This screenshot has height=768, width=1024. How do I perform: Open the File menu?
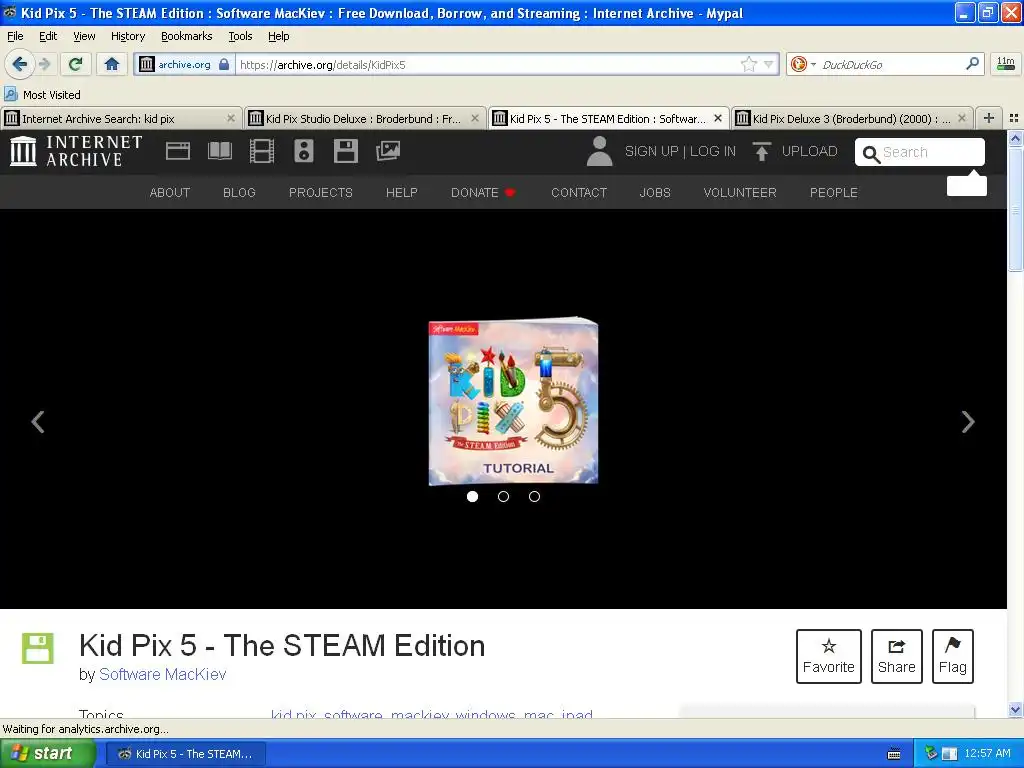pyautogui.click(x=15, y=36)
